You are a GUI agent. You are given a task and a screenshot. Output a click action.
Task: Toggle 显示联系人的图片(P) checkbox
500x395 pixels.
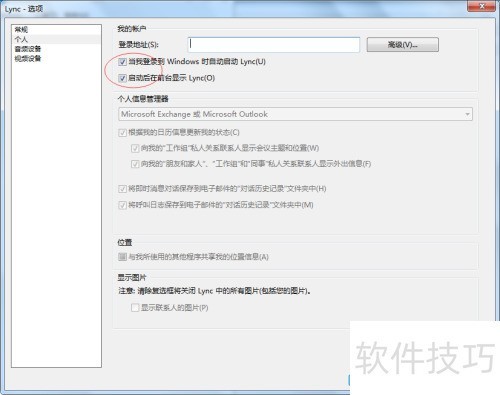point(135,308)
